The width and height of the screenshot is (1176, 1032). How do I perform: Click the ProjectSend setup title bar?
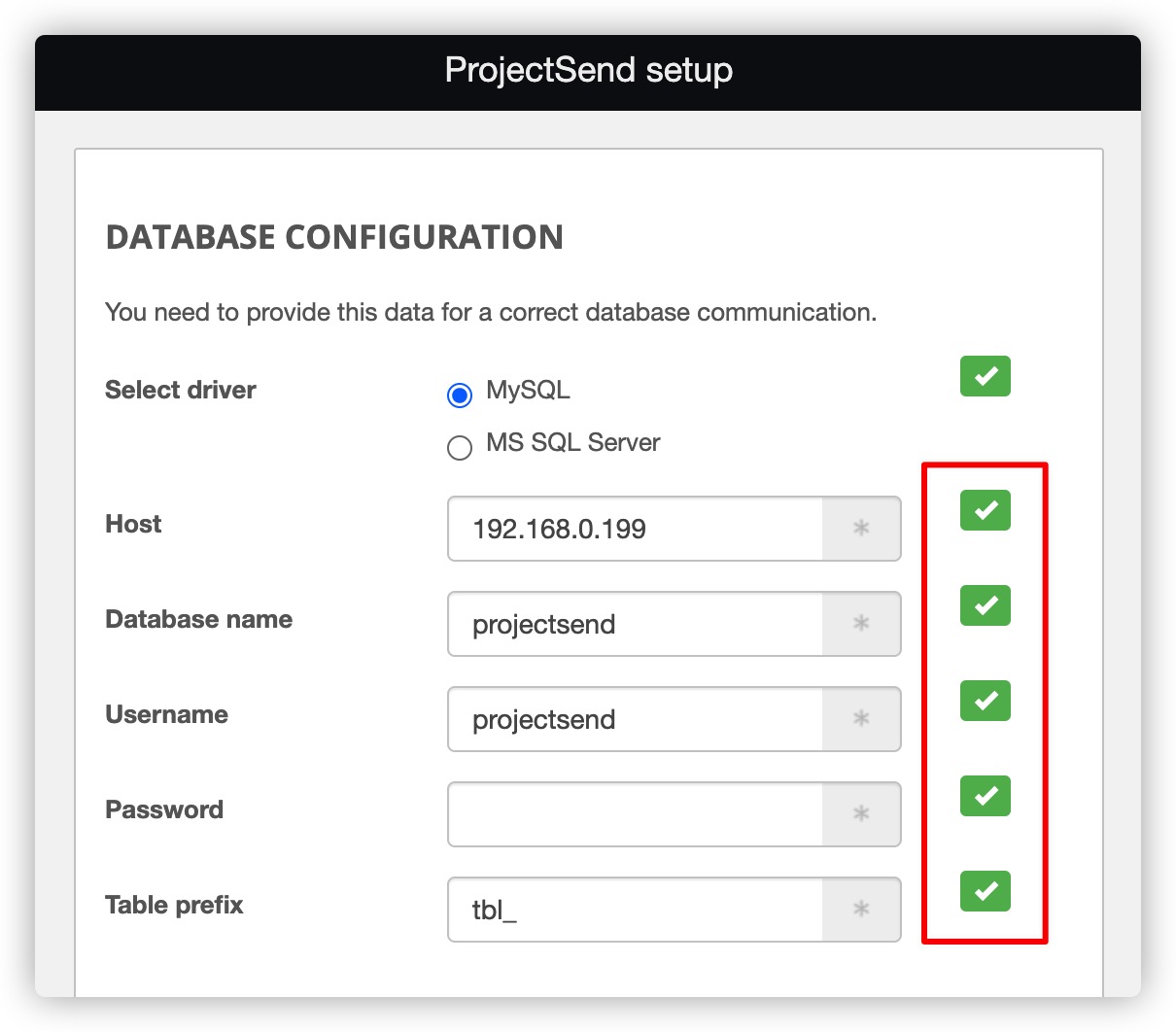tap(588, 71)
